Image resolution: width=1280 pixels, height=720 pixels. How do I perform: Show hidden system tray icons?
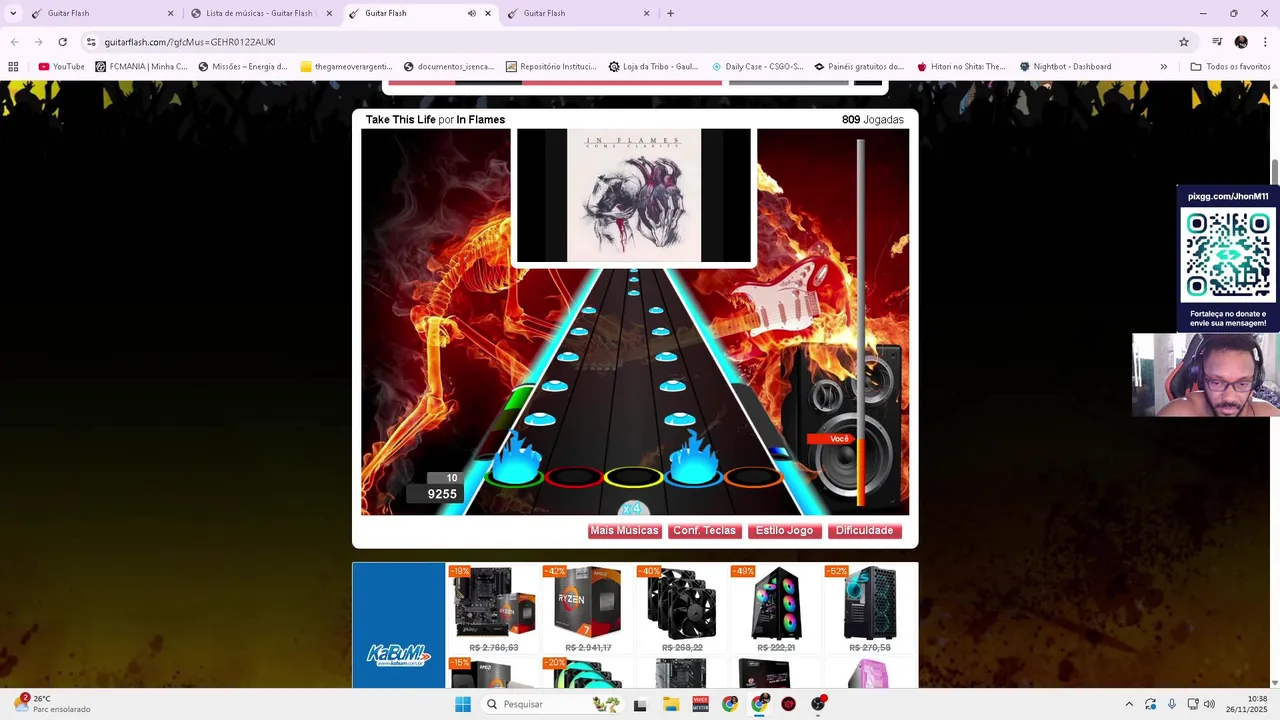click(x=1129, y=704)
